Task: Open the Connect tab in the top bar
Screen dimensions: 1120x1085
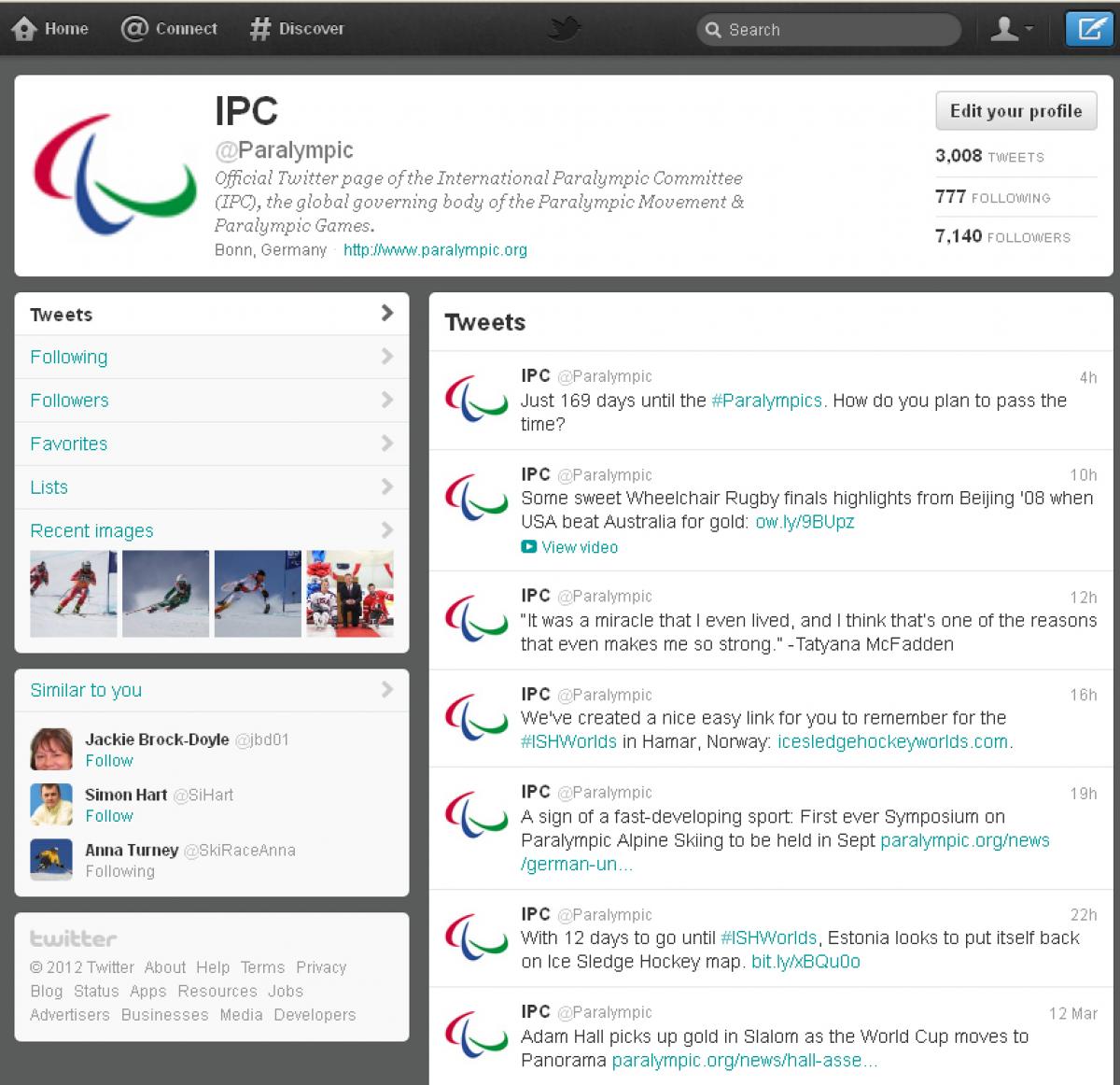Action: tap(169, 29)
